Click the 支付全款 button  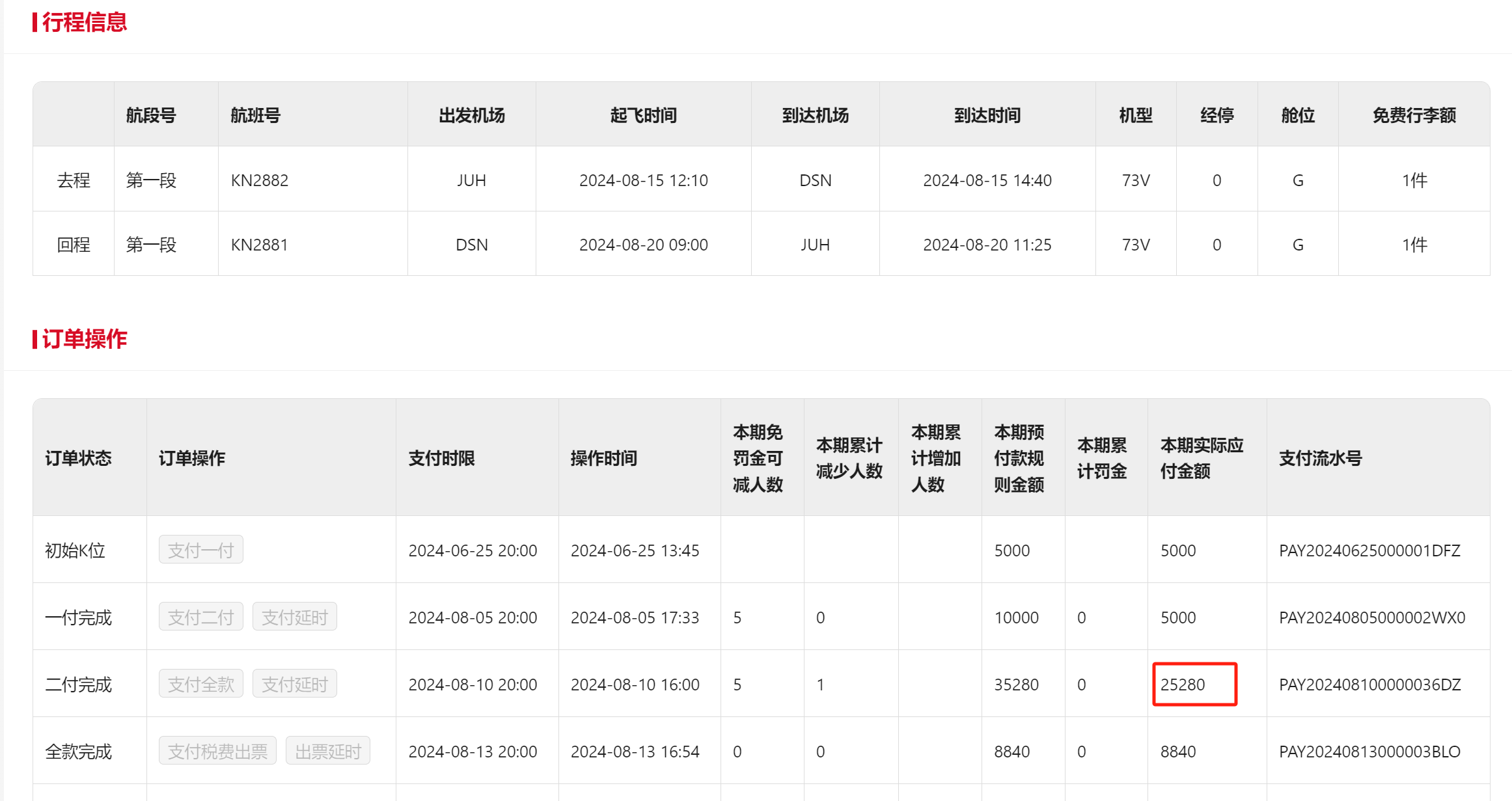click(x=200, y=685)
